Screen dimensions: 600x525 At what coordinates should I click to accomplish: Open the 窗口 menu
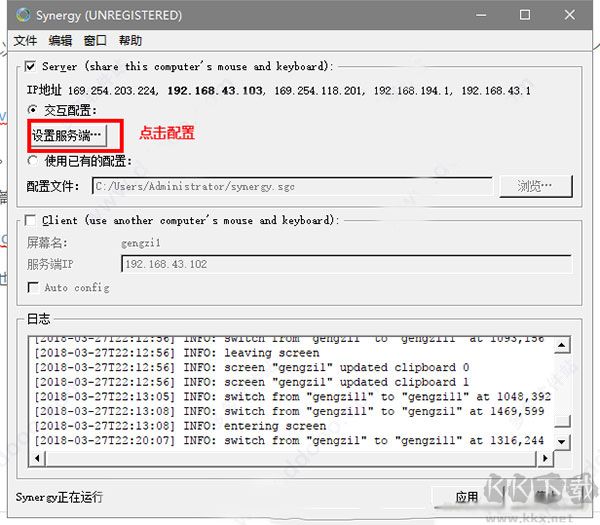click(95, 40)
